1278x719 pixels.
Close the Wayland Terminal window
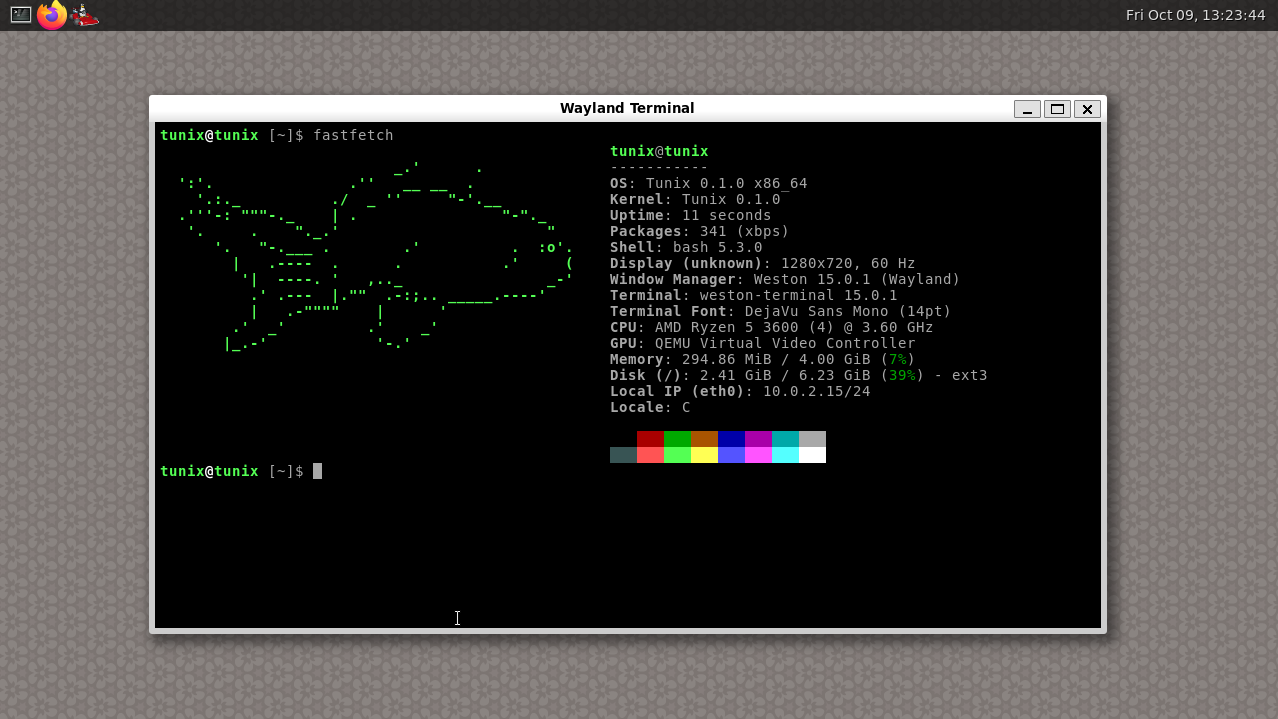(x=1087, y=109)
